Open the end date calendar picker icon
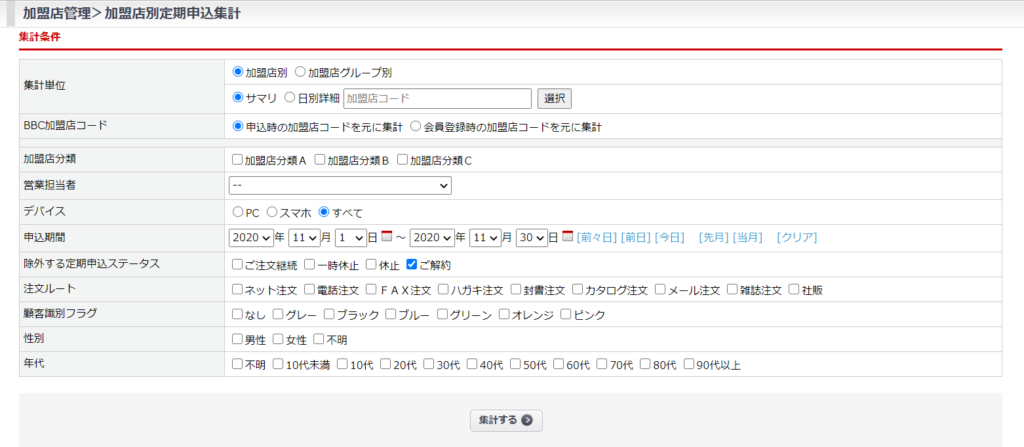This screenshot has width=1024, height=447. coord(568,237)
